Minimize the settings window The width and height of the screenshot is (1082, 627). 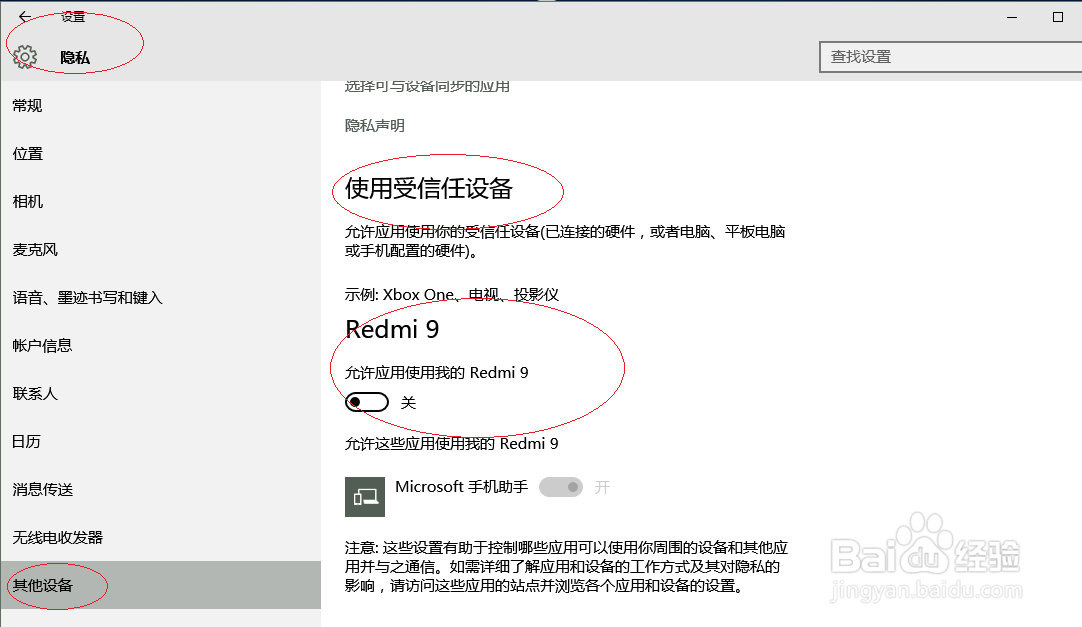[1012, 17]
